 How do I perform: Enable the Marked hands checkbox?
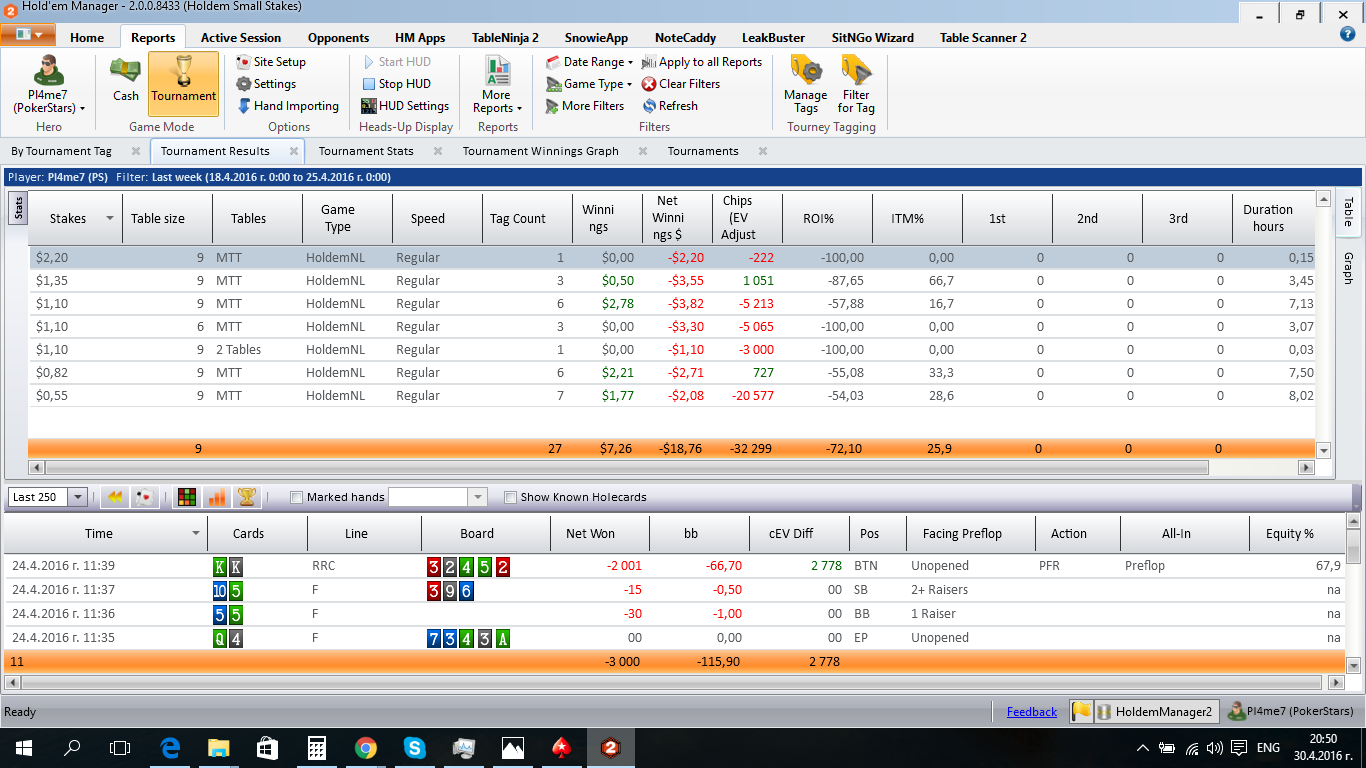(296, 497)
